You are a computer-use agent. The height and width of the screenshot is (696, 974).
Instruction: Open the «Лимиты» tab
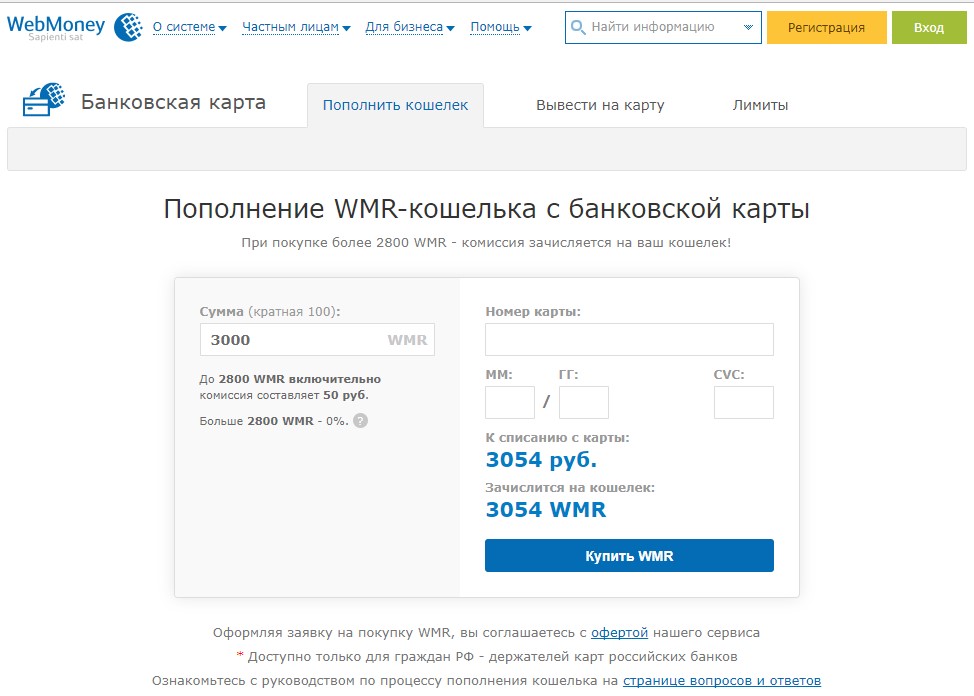click(760, 105)
